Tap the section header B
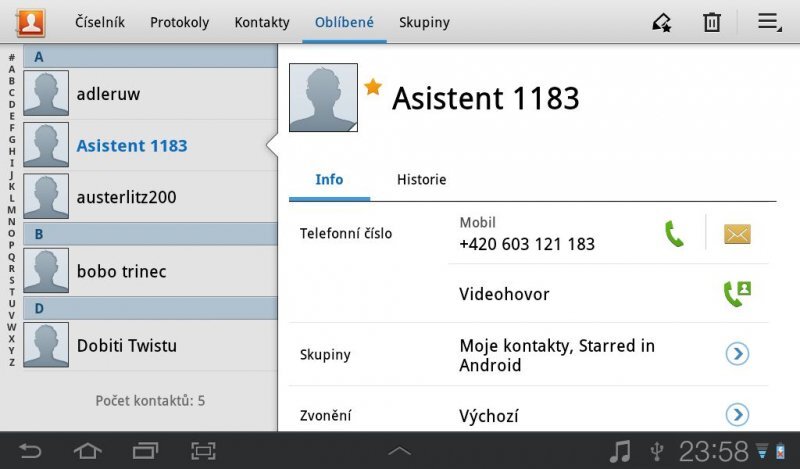The image size is (800, 469). pyautogui.click(x=150, y=234)
